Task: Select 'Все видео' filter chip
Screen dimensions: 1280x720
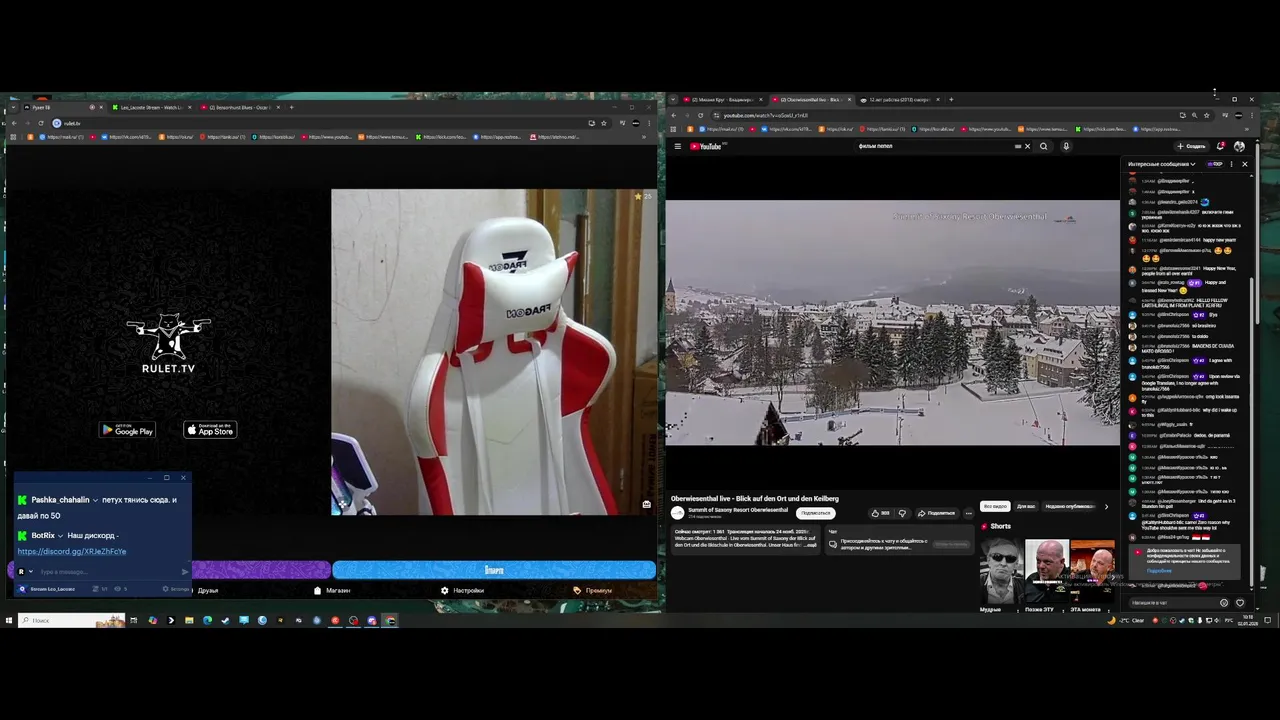Action: pos(995,506)
